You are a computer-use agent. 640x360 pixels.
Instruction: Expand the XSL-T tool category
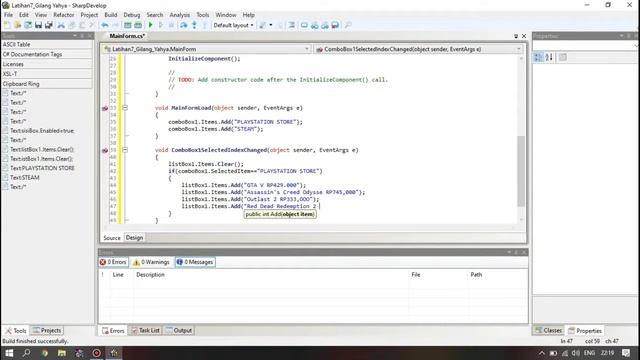point(47,74)
